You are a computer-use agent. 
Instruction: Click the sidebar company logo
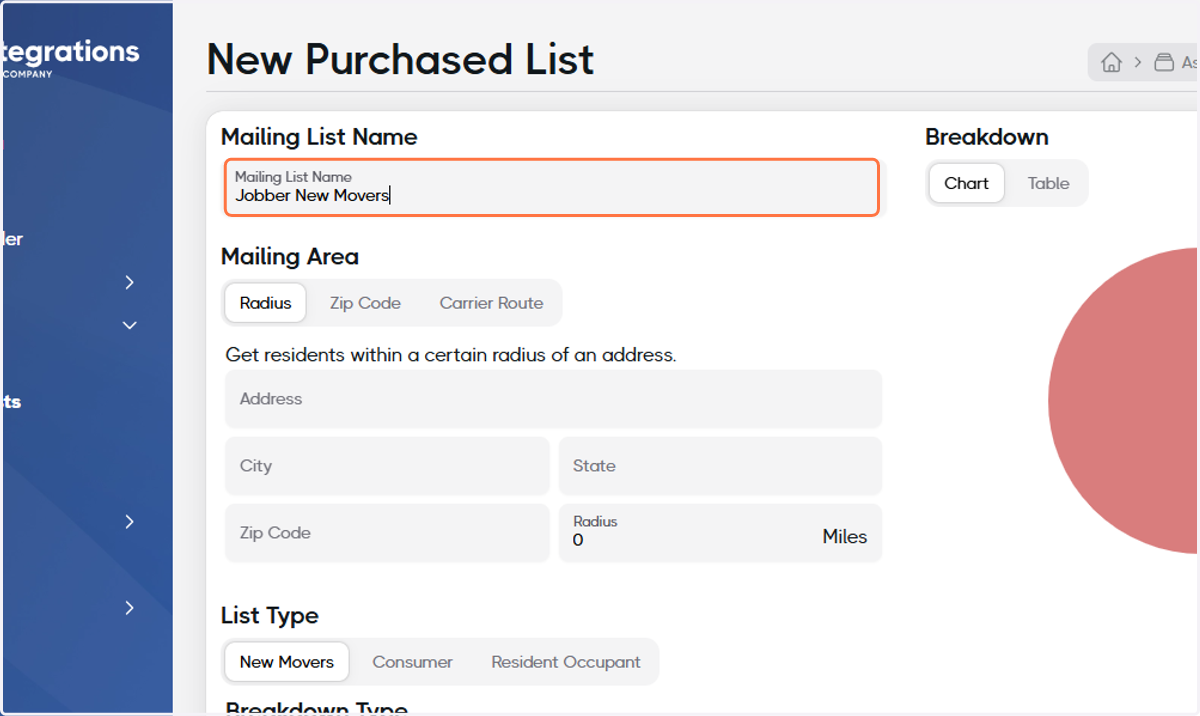tap(70, 57)
